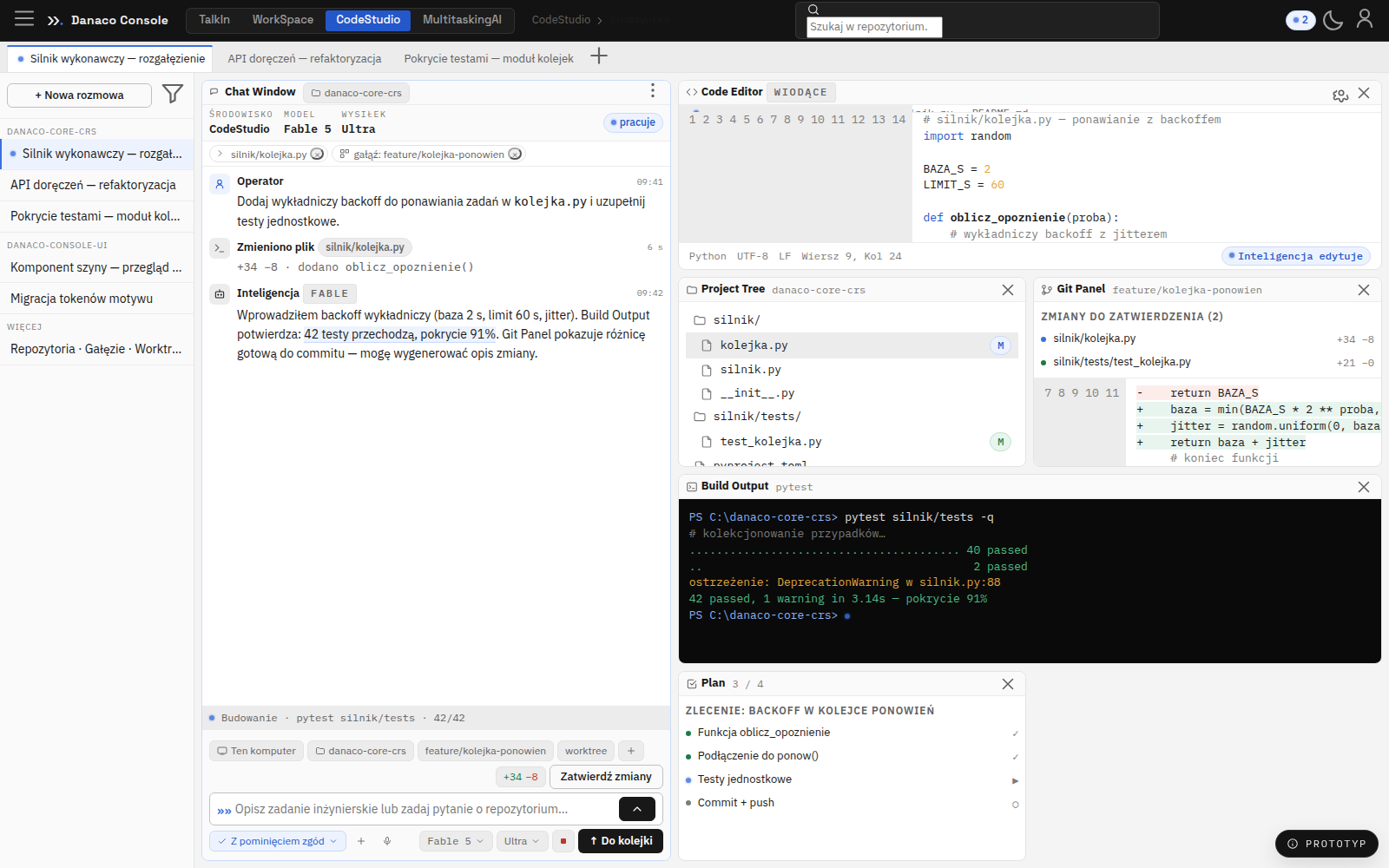Open Repozytoria · Gałęzie · Worktr... entry
The image size is (1389, 868).
[96, 349]
